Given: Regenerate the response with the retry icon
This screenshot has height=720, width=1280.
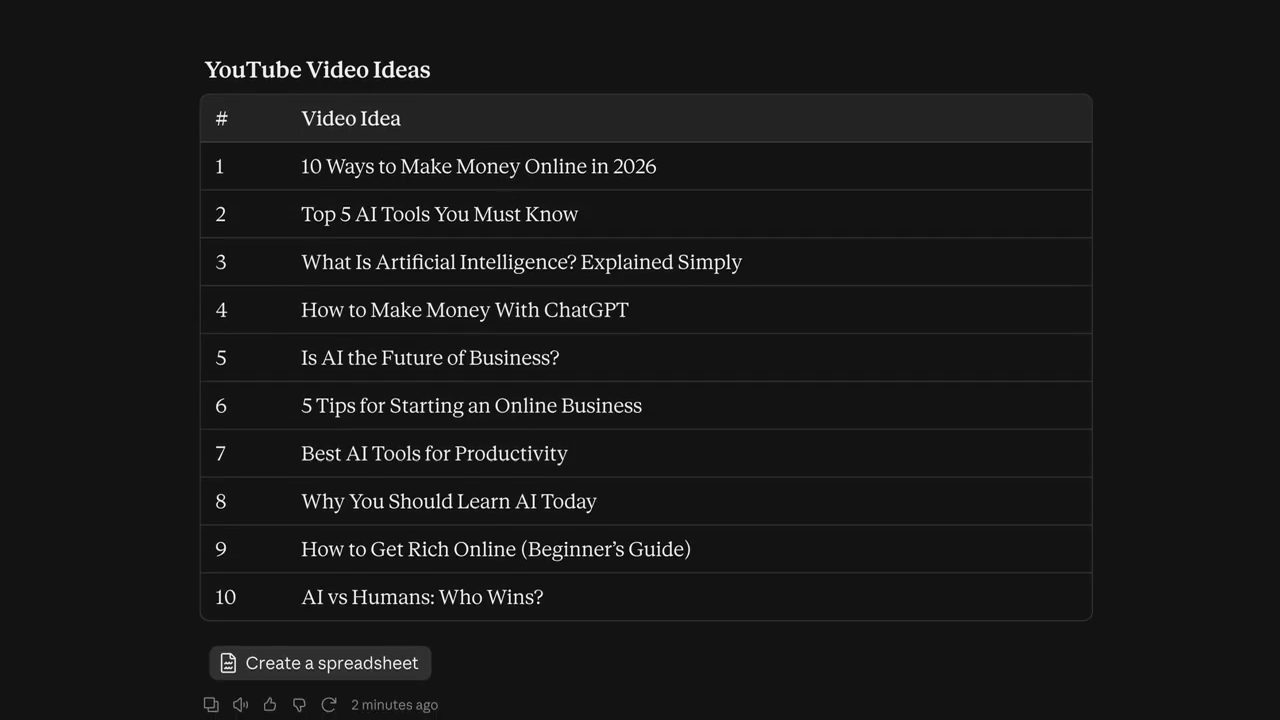Looking at the screenshot, I should coord(328,705).
